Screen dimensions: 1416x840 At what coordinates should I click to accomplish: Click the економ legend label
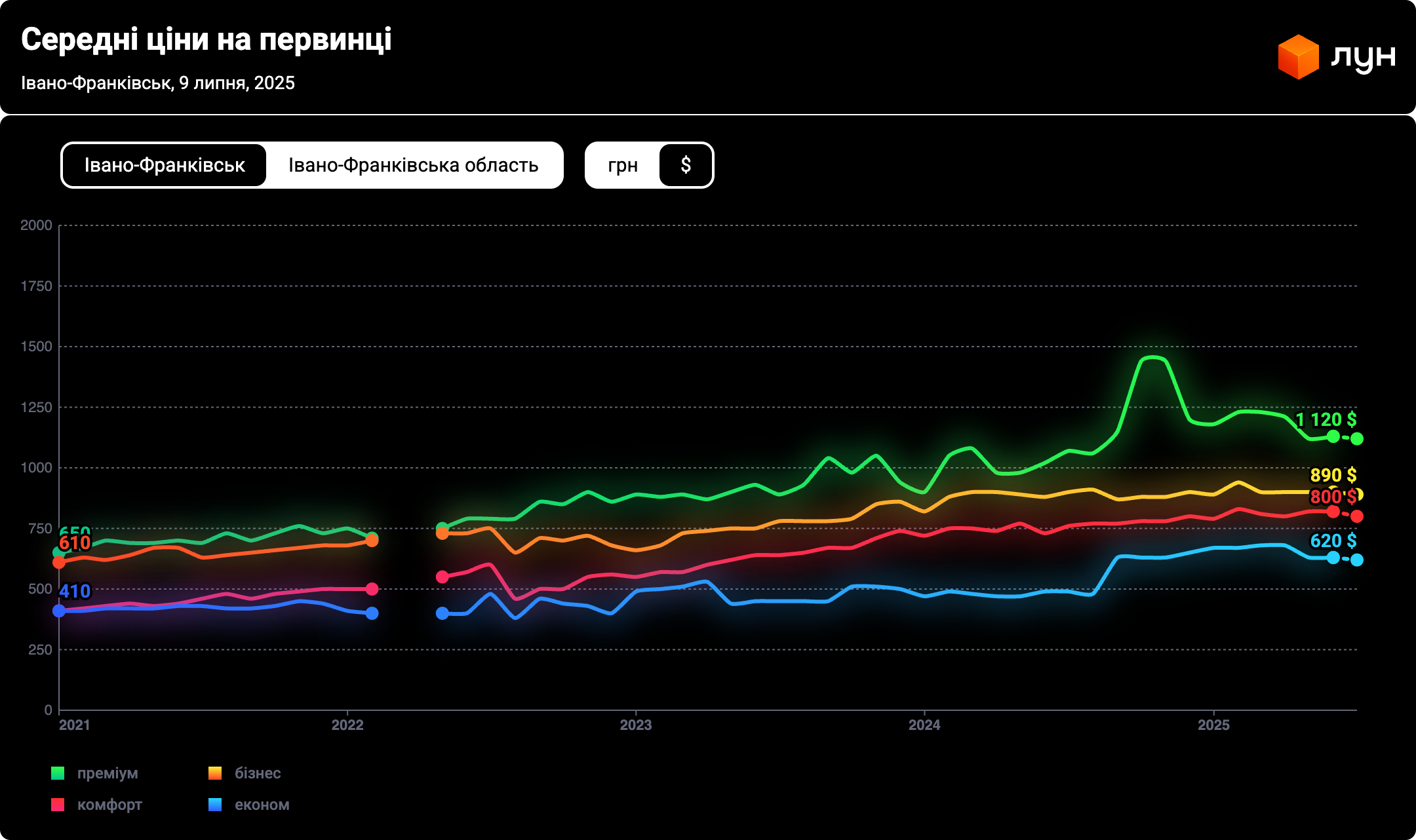(x=262, y=805)
